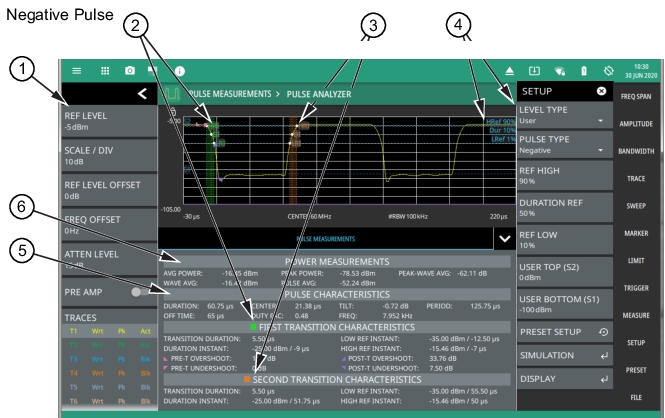The height and width of the screenshot is (418, 665).
Task: Collapse the pulse measurements table chevron
Action: pos(502,237)
